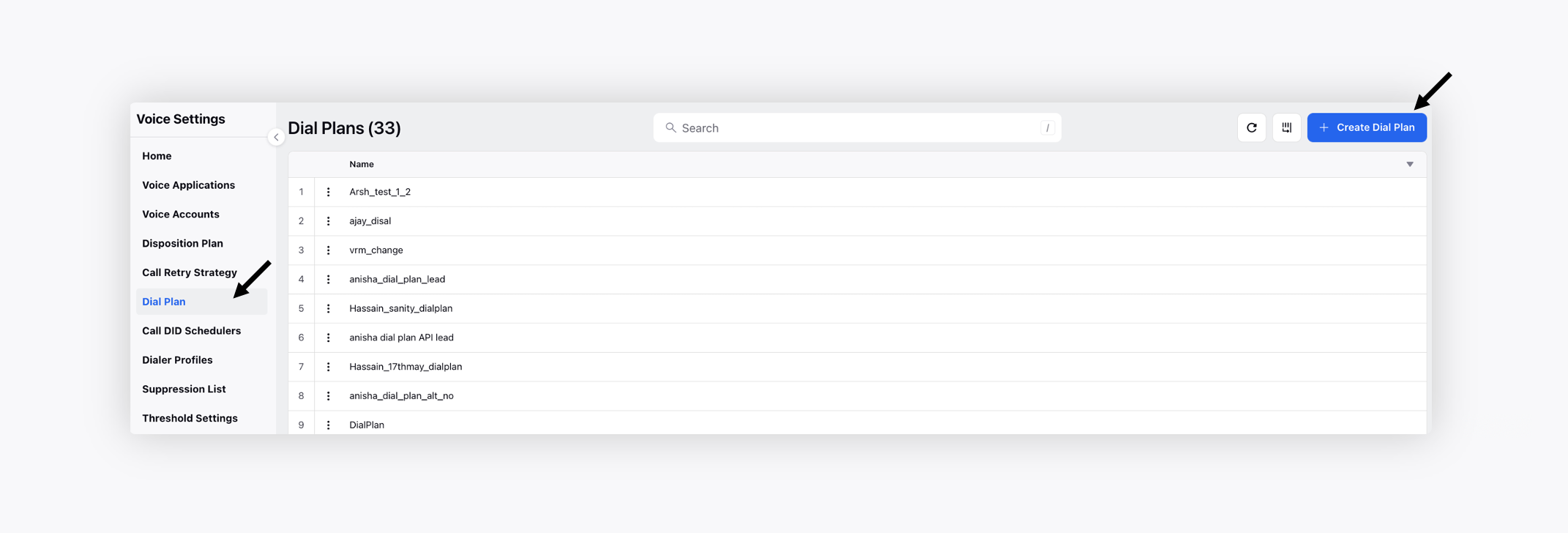
Task: Open three-dot menu for ajay_disal
Action: point(328,221)
